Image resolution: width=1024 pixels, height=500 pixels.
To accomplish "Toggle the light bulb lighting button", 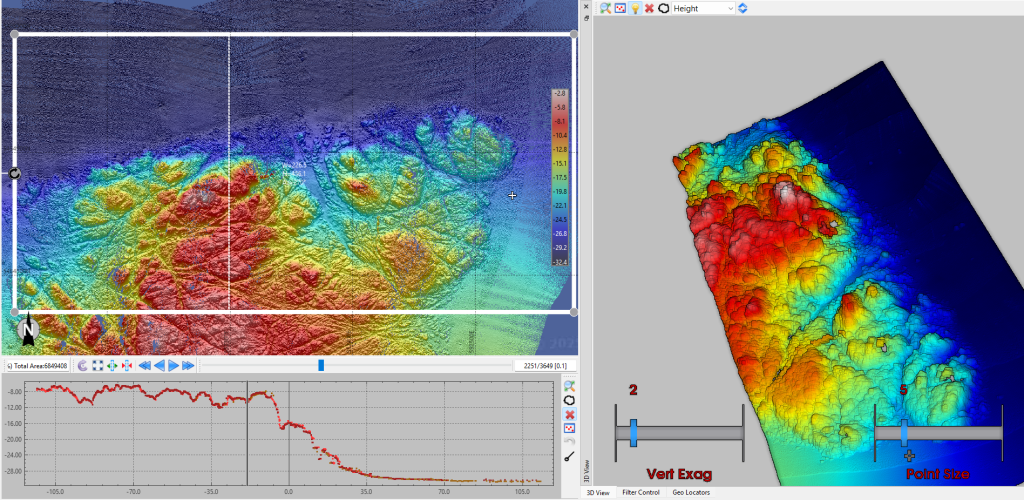I will pos(634,8).
